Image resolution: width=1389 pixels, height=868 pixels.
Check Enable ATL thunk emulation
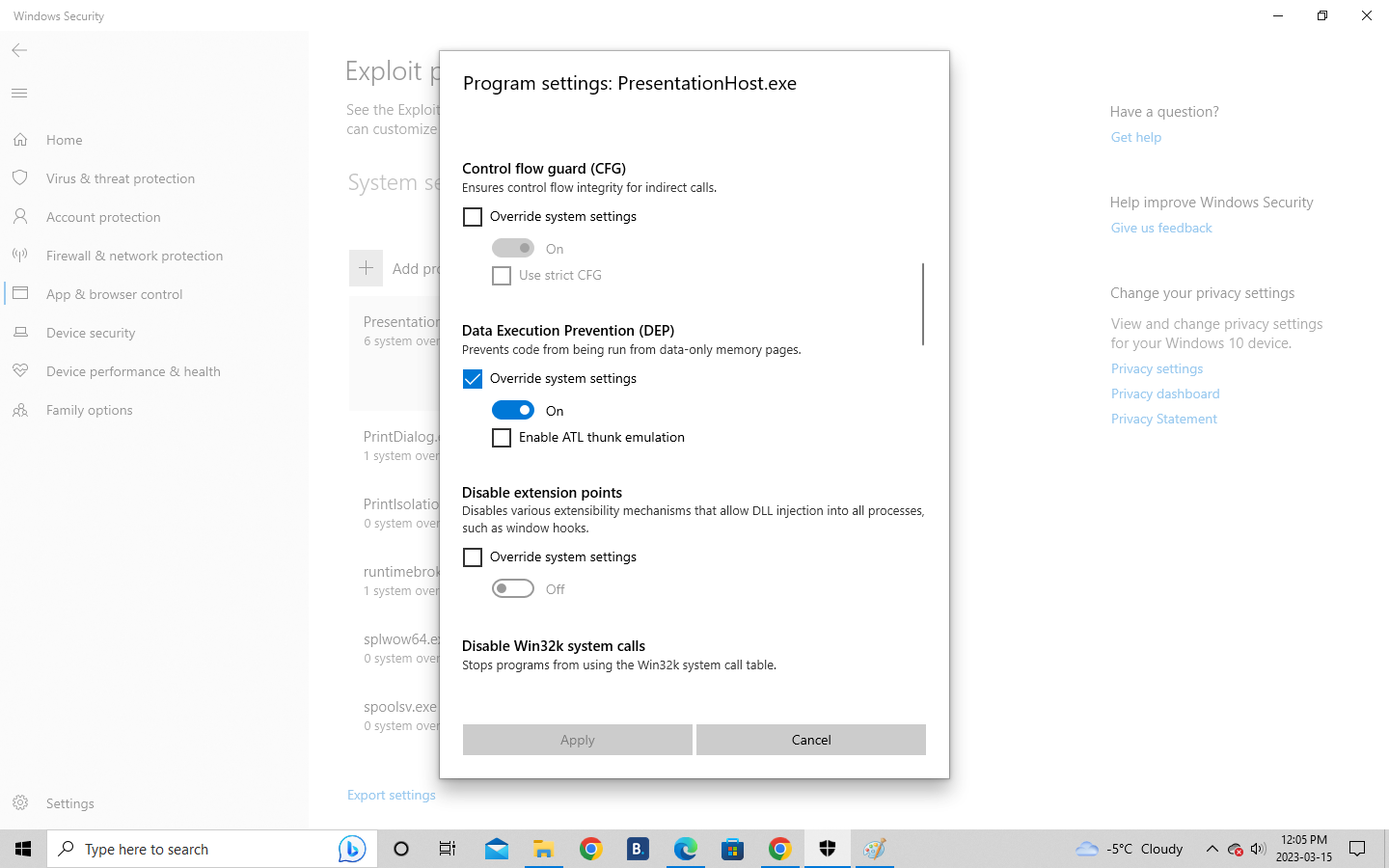pyautogui.click(x=502, y=438)
